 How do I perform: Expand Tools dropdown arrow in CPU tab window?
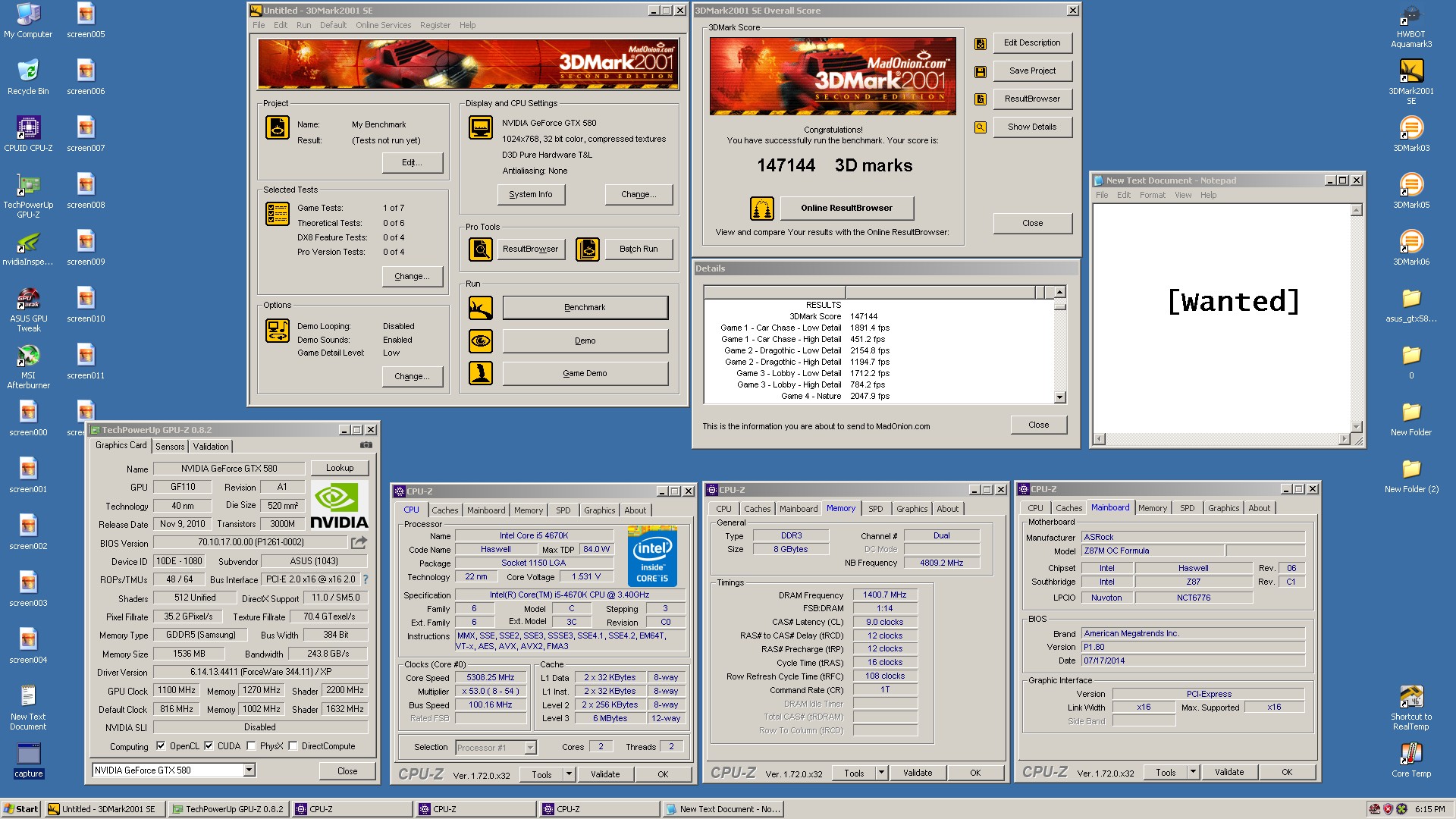(569, 774)
